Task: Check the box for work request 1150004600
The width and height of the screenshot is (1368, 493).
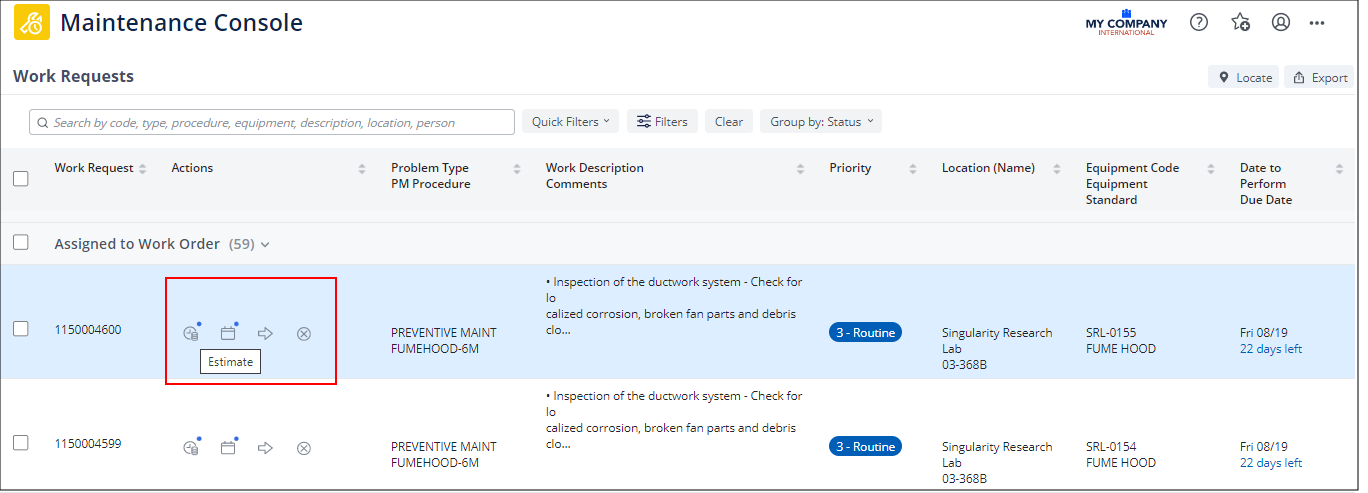Action: click(20, 329)
